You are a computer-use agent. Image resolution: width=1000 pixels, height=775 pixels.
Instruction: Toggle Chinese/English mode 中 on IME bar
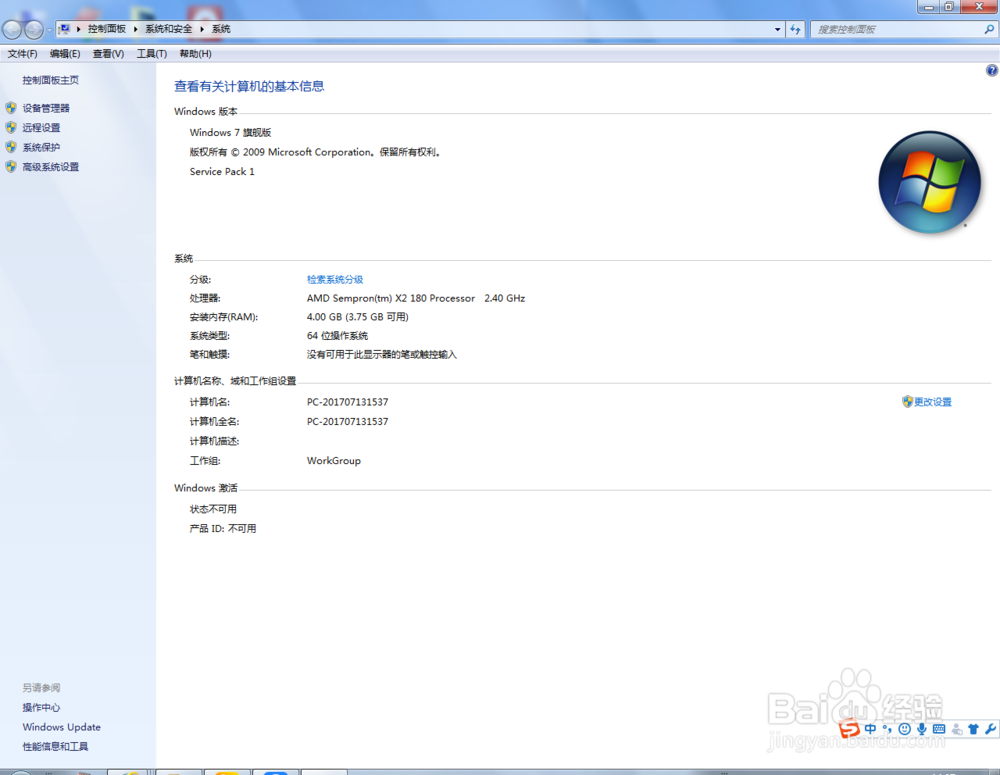coord(871,728)
